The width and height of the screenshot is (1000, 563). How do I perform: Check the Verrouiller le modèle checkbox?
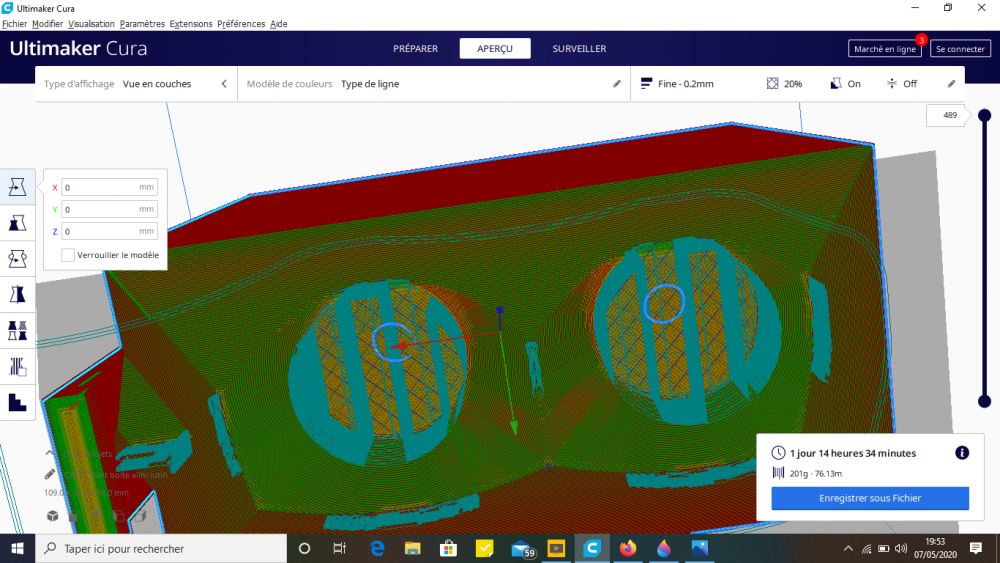[68, 255]
